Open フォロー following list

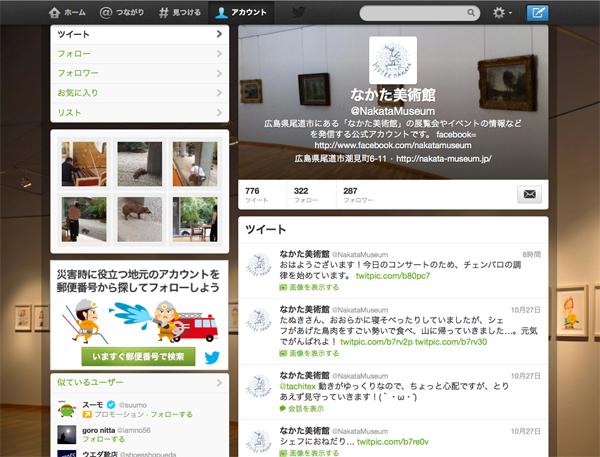click(x=140, y=54)
